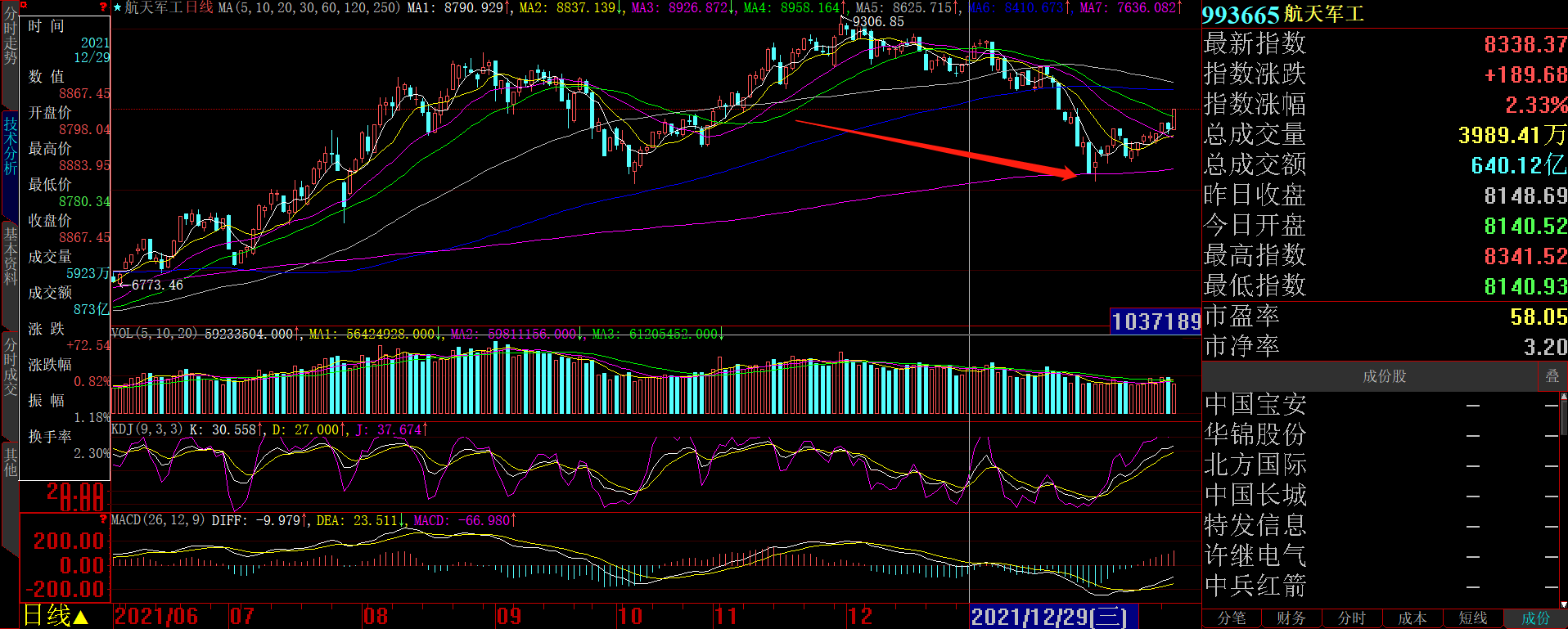Viewport: 1568px width, 629px height.
Task: Open the 成本 tab
Action: 1413,618
